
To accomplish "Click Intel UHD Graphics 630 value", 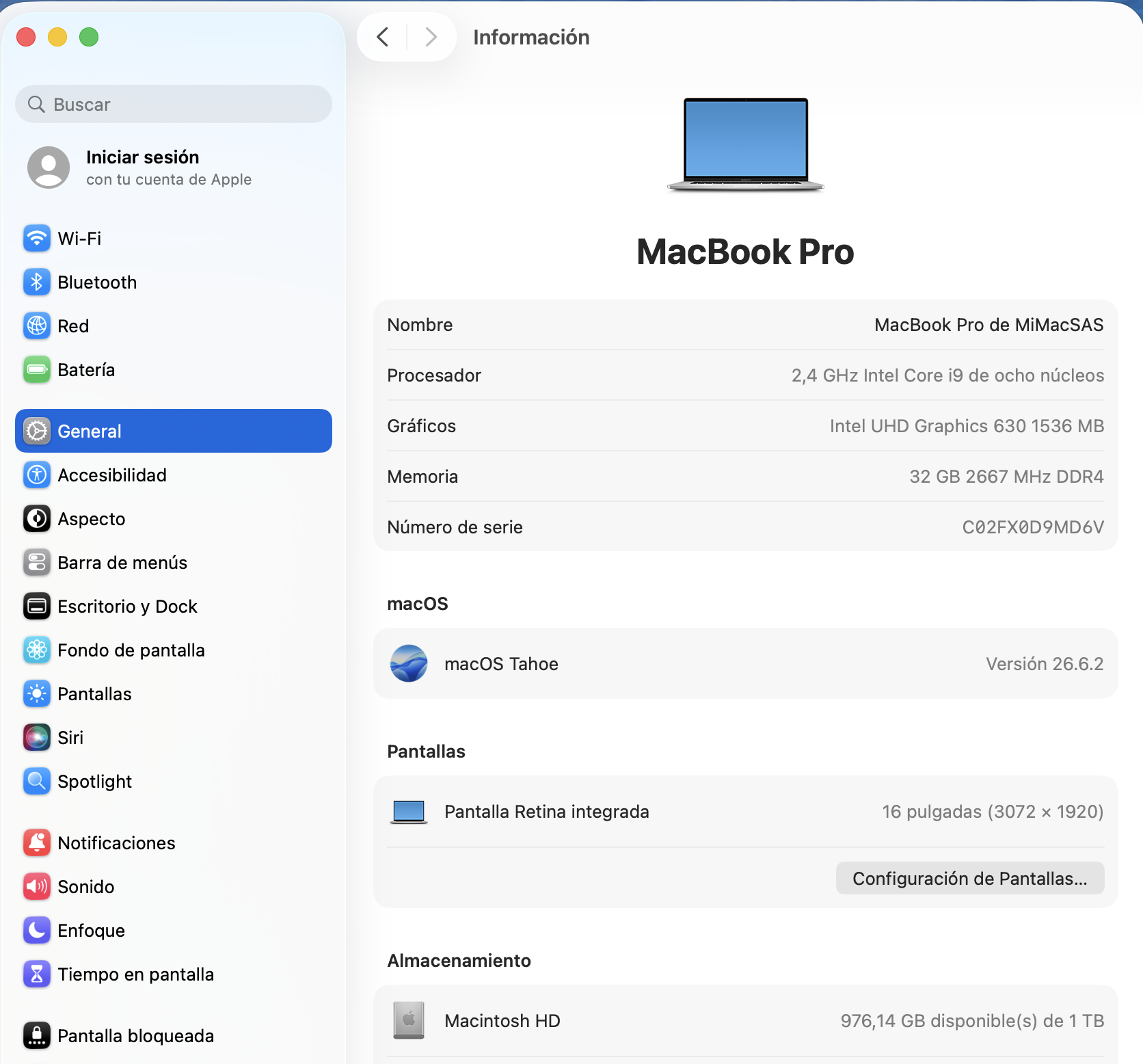I will pyautogui.click(x=967, y=426).
